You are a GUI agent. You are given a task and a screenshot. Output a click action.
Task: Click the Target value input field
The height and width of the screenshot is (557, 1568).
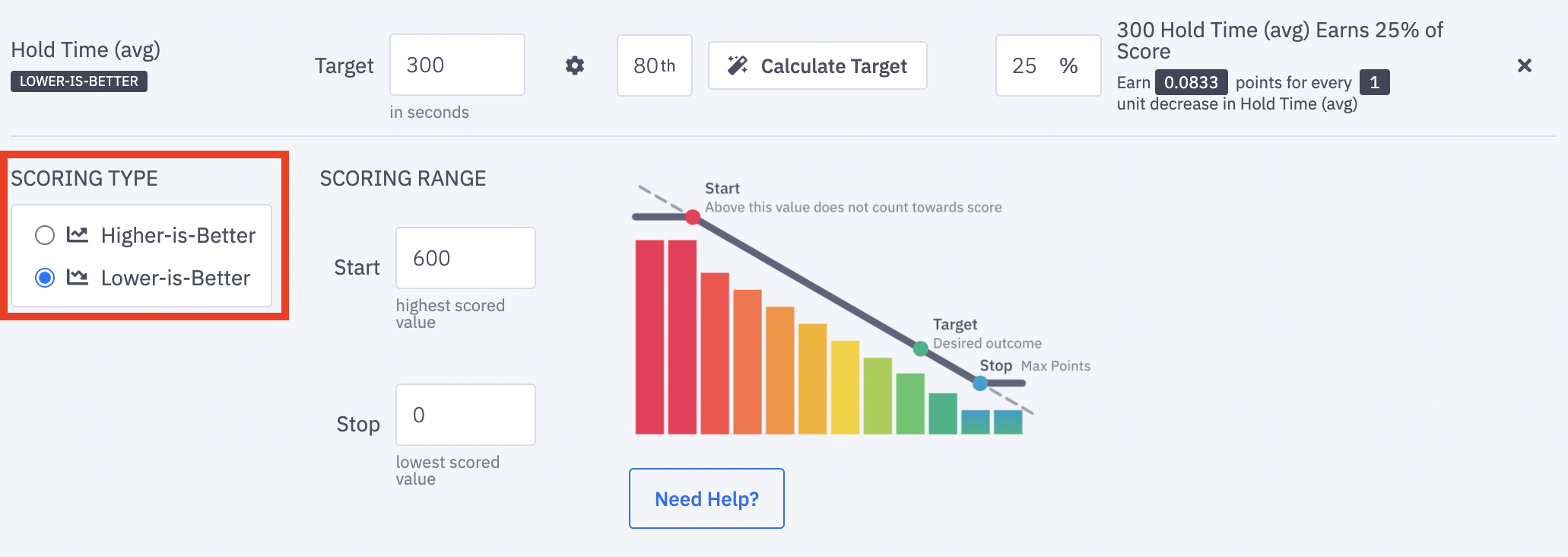point(457,65)
